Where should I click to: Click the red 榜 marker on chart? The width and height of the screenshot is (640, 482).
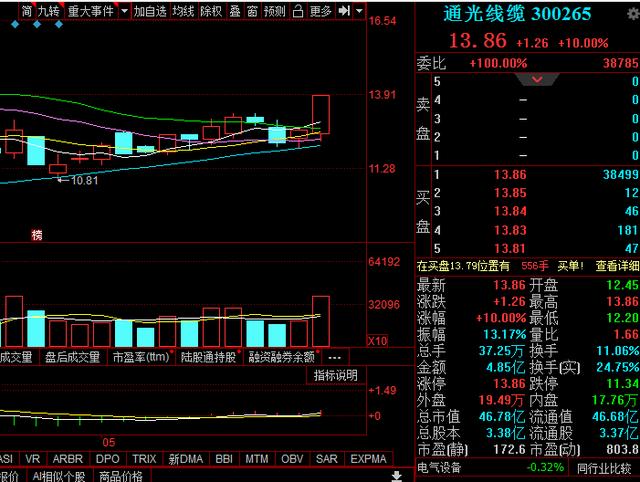click(x=37, y=235)
